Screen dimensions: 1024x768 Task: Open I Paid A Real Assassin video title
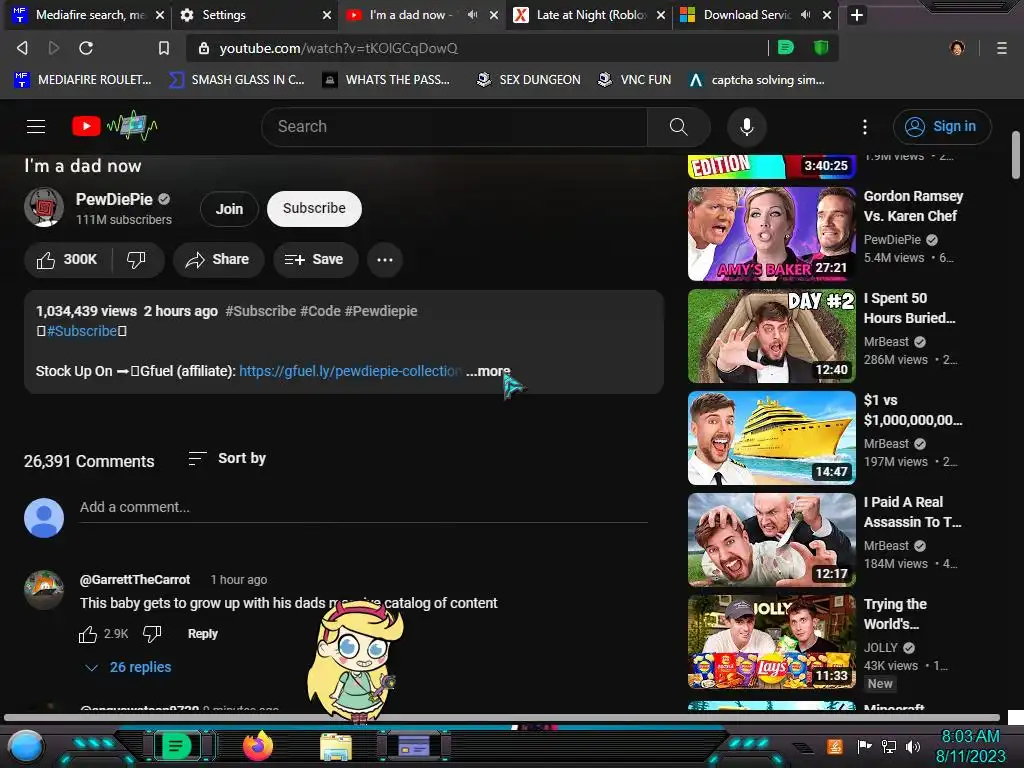point(912,512)
